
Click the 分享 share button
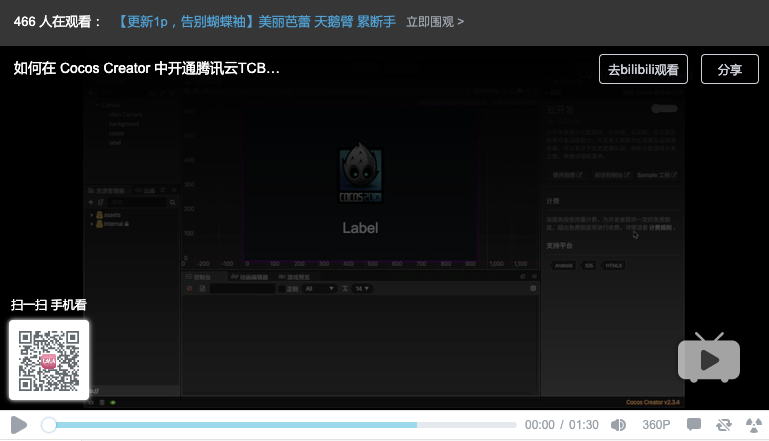tap(729, 69)
